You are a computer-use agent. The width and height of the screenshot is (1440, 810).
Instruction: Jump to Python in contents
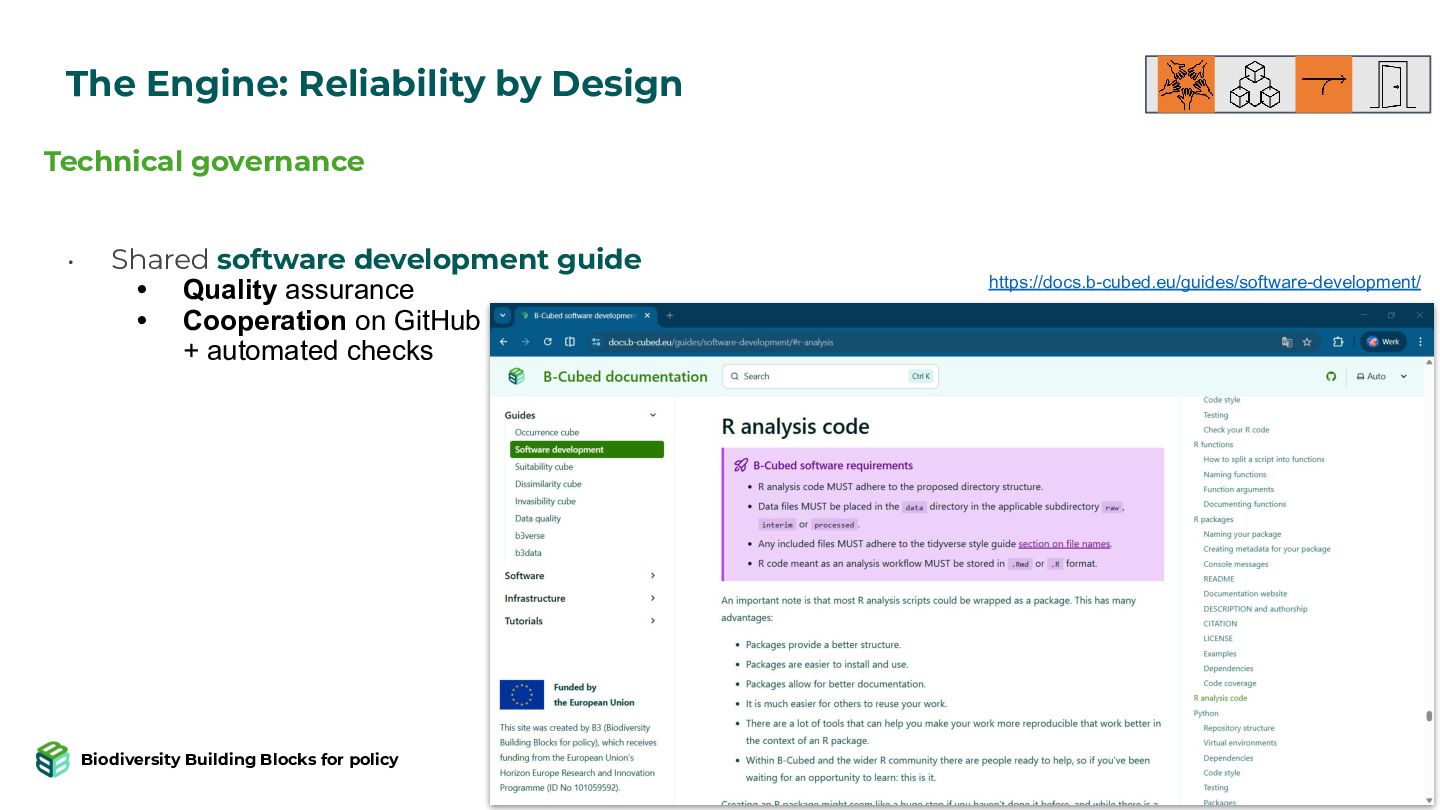coord(1206,713)
